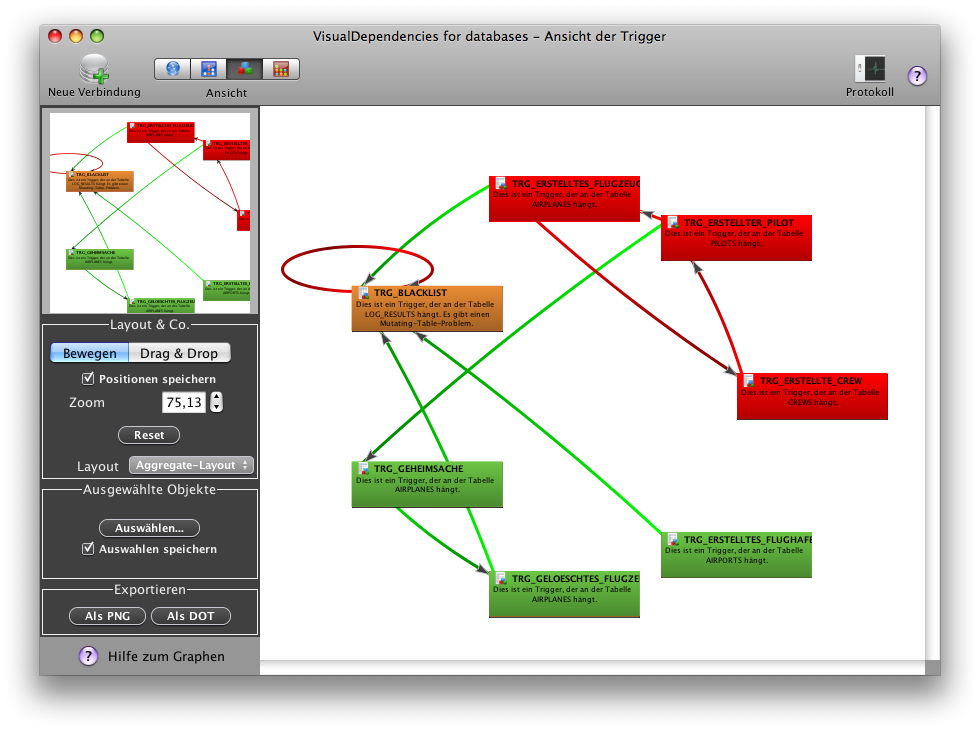This screenshot has height=730, width=980.
Task: Click the purple help icon in toolbar
Action: [x=917, y=76]
